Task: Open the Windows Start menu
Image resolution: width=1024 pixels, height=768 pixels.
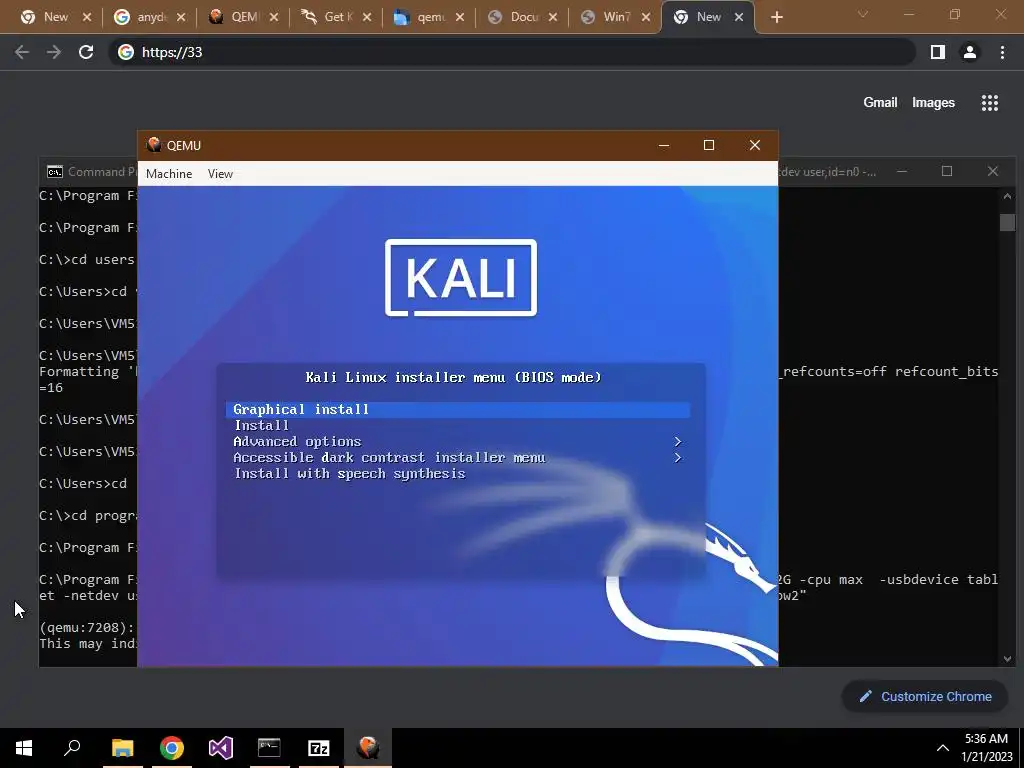Action: (24, 748)
